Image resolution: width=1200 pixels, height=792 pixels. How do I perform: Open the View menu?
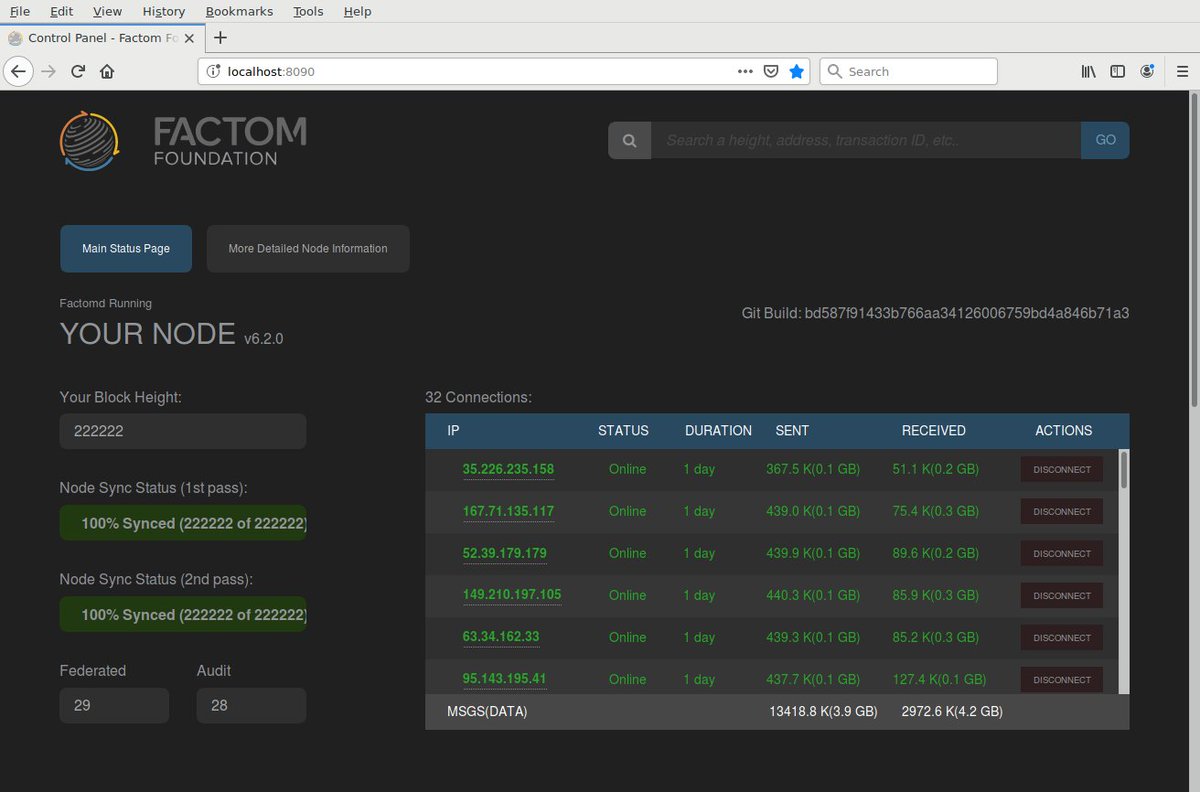(x=107, y=11)
